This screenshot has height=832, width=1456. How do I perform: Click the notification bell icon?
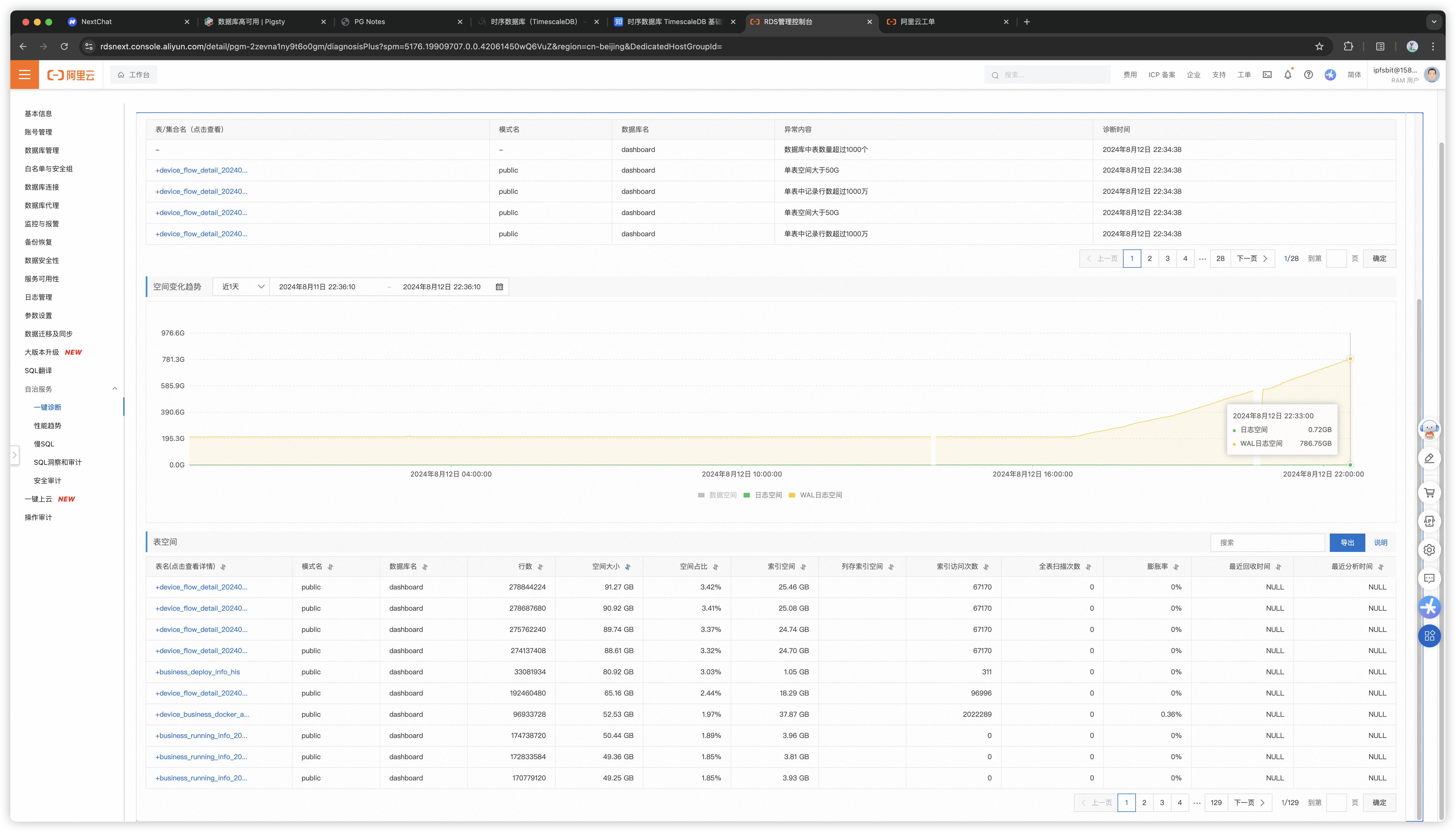[x=1287, y=75]
